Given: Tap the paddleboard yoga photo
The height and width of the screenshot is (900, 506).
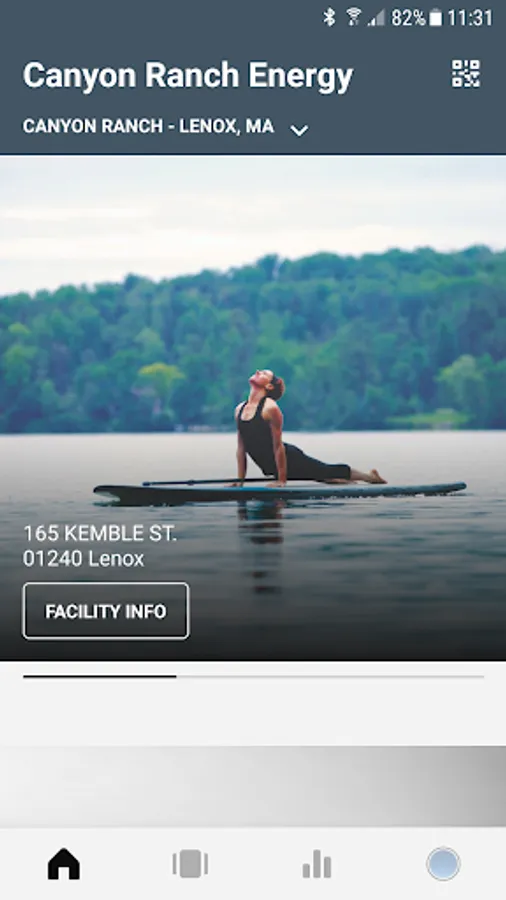Looking at the screenshot, I should [253, 408].
